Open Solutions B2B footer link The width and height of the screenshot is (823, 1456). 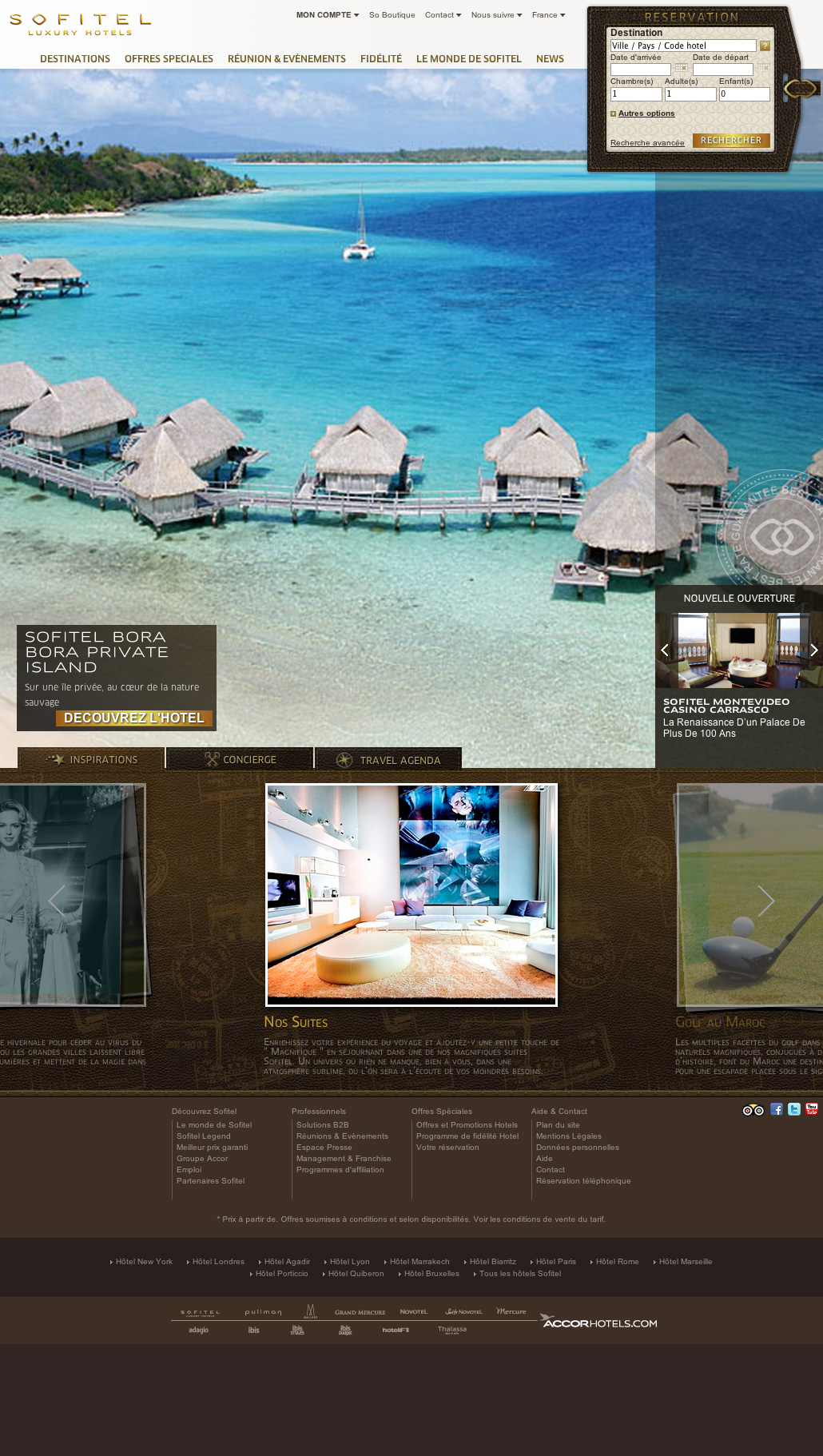pos(323,1125)
